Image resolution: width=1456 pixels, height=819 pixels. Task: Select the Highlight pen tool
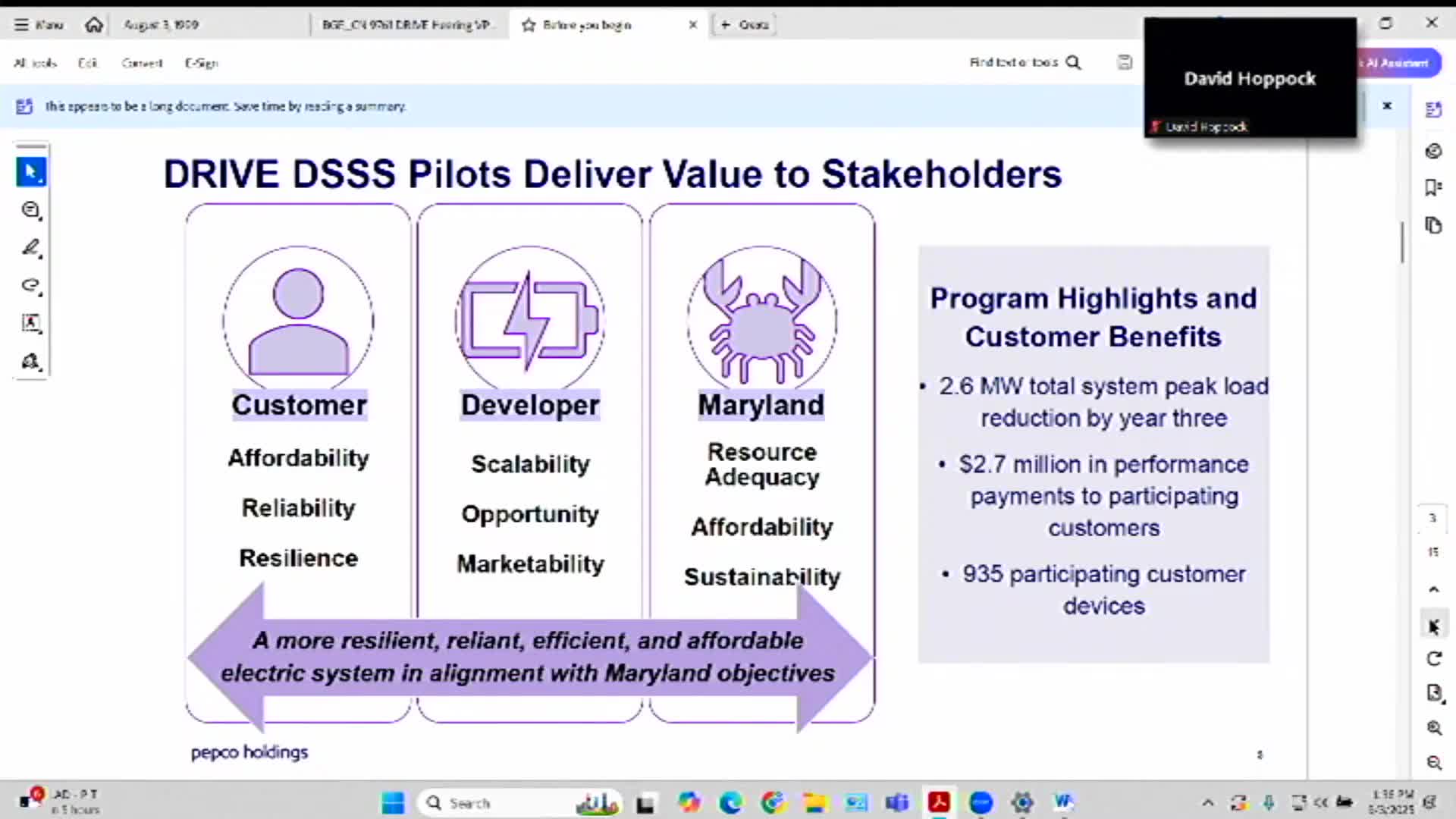click(x=31, y=248)
